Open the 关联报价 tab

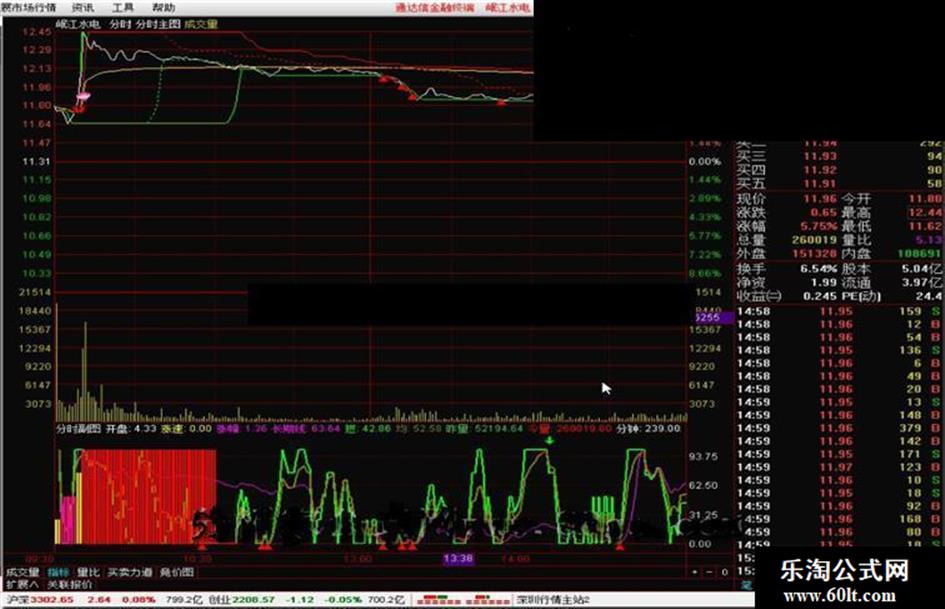pyautogui.click(x=70, y=584)
